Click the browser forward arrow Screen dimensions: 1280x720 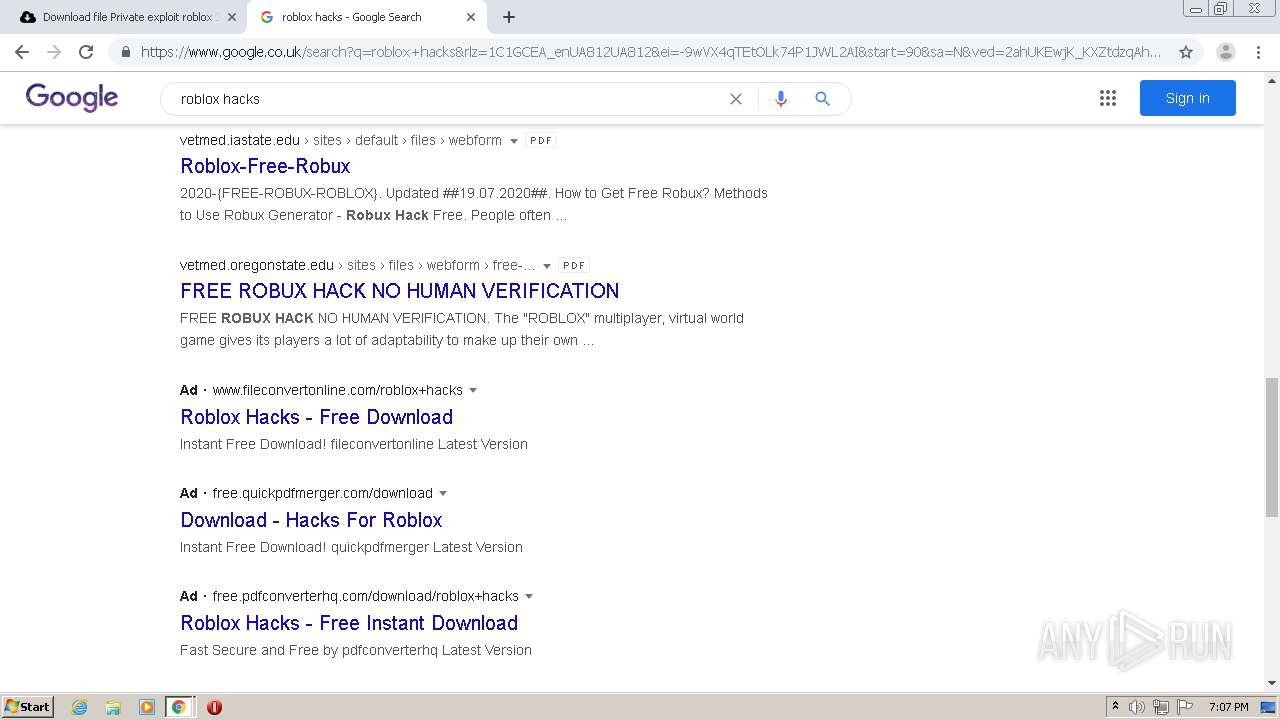click(x=54, y=52)
